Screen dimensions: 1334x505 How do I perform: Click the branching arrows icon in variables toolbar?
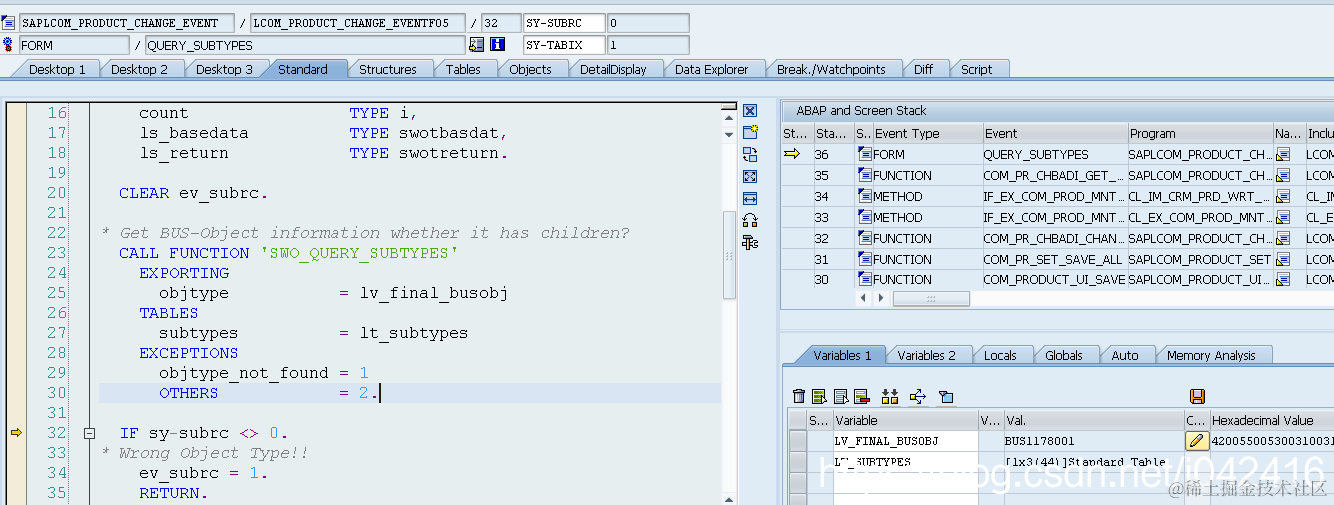pyautogui.click(x=918, y=396)
